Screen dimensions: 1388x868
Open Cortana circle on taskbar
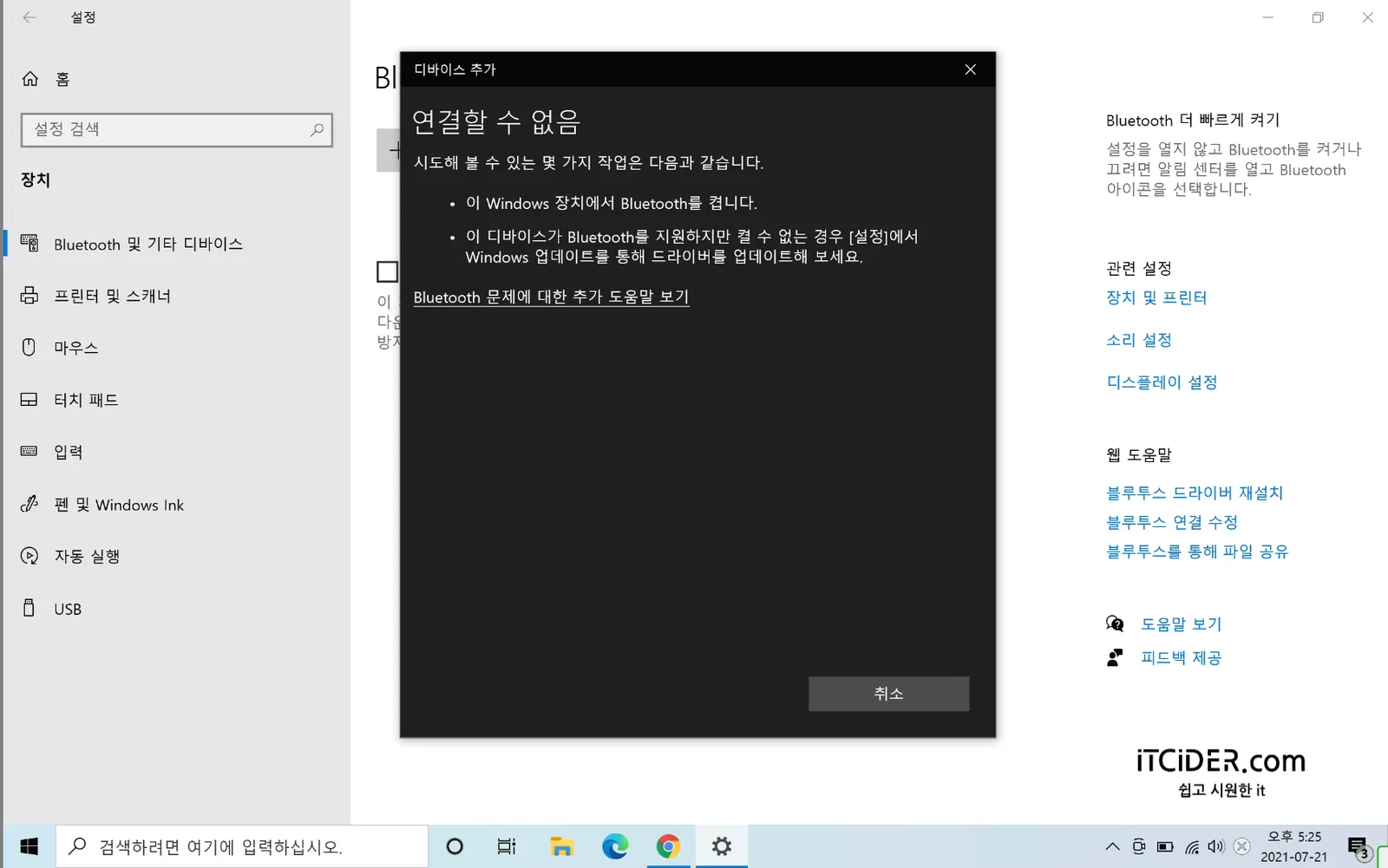coord(455,846)
